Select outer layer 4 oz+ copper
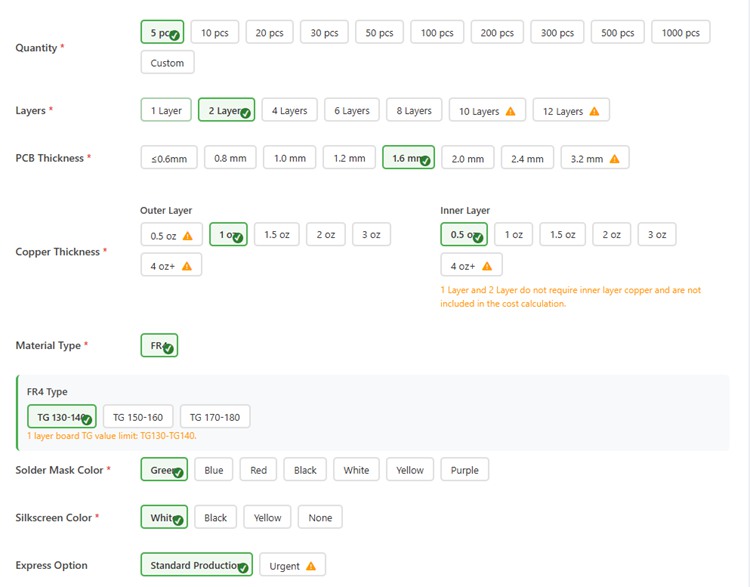750x587 pixels. coord(171,265)
